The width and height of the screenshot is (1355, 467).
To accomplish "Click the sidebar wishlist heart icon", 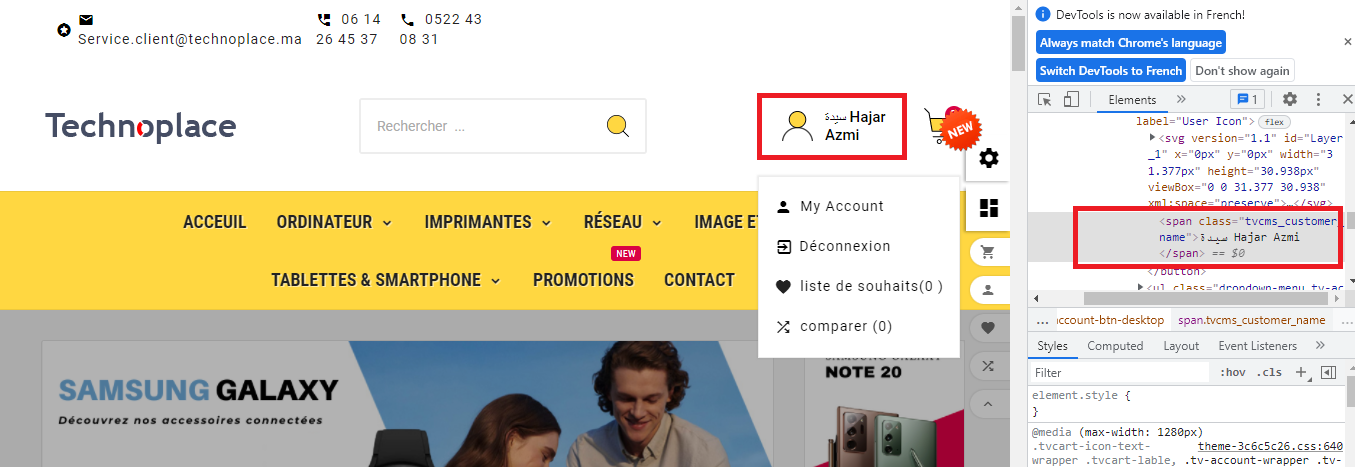I will point(988,327).
